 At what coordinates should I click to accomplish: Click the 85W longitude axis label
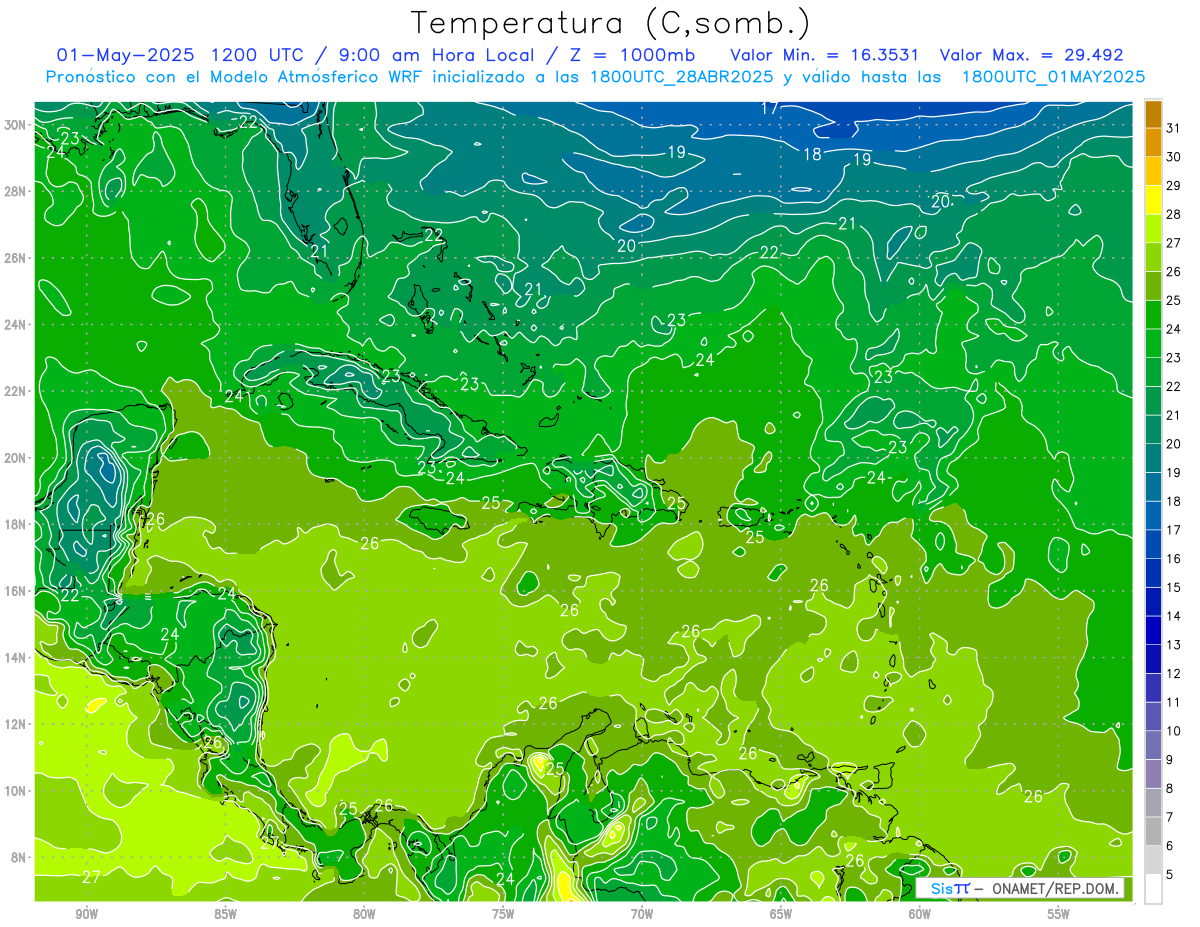225,914
